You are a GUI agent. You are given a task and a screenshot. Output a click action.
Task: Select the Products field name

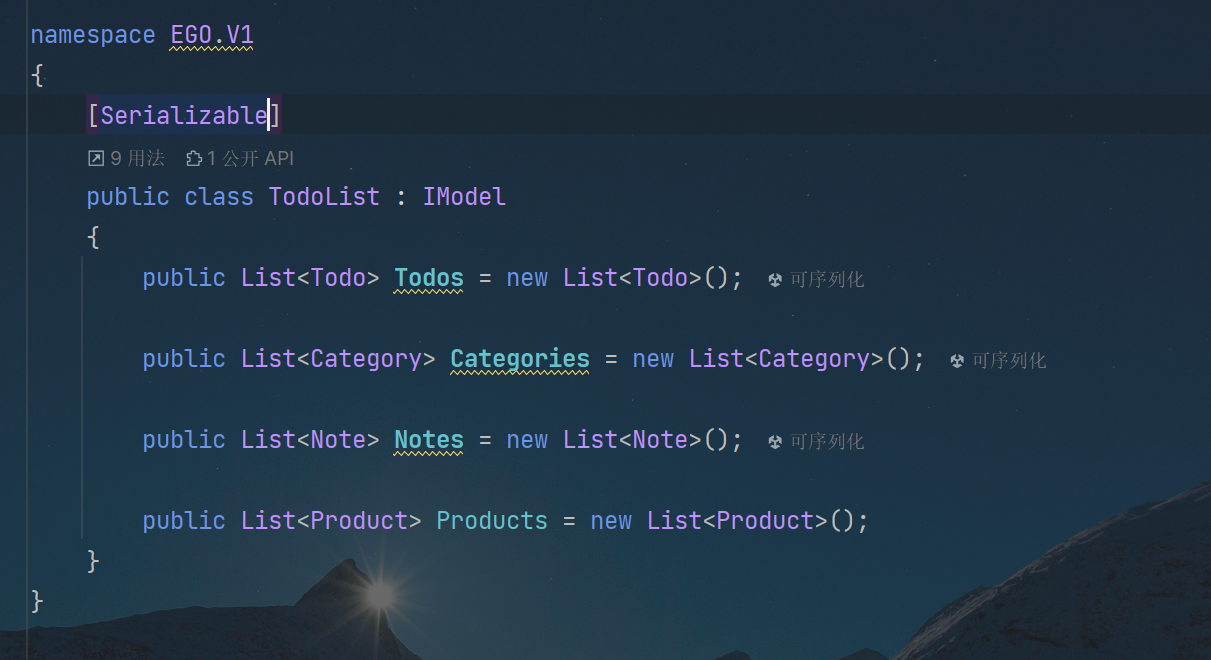[492, 521]
